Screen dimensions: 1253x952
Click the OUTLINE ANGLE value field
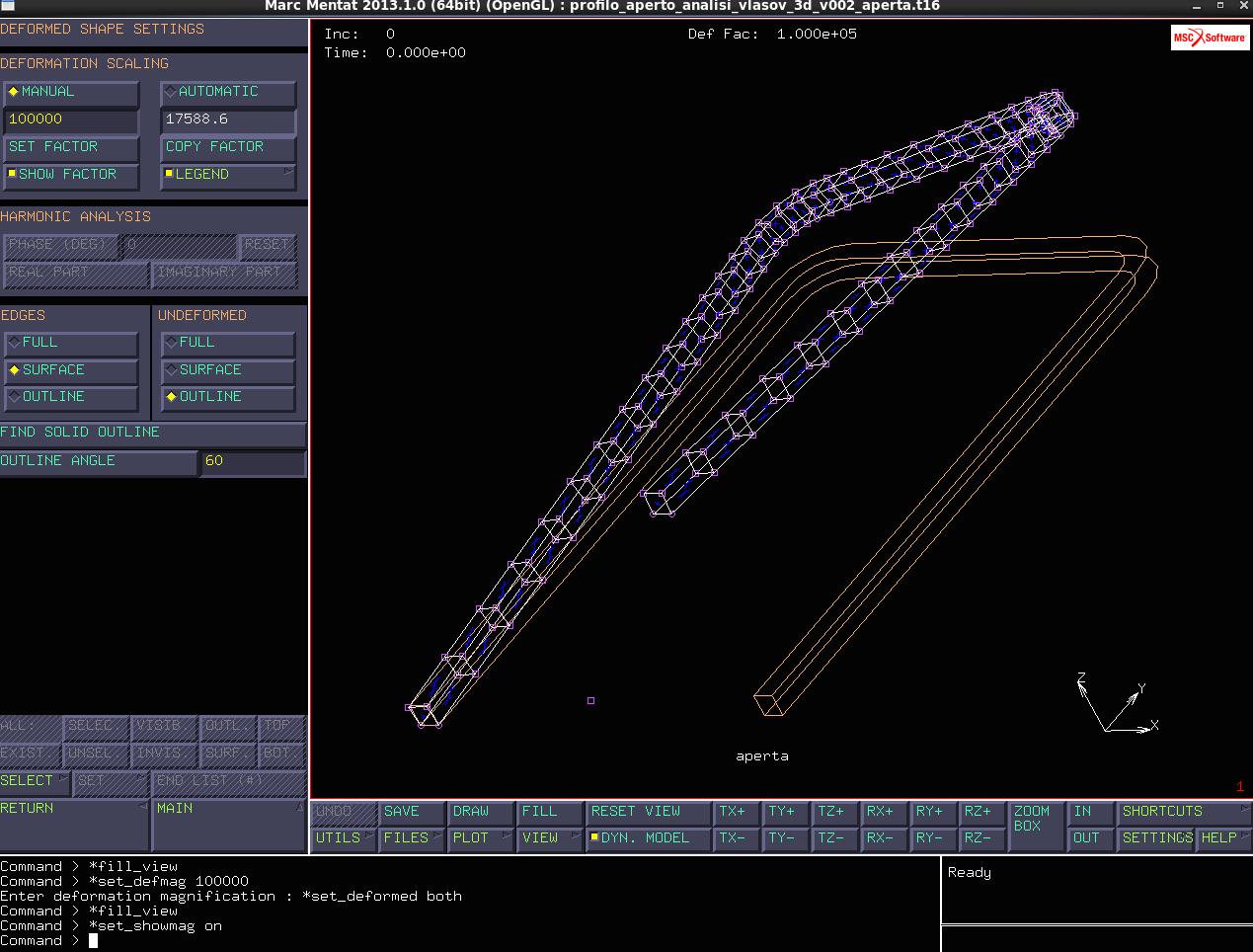[x=254, y=461]
